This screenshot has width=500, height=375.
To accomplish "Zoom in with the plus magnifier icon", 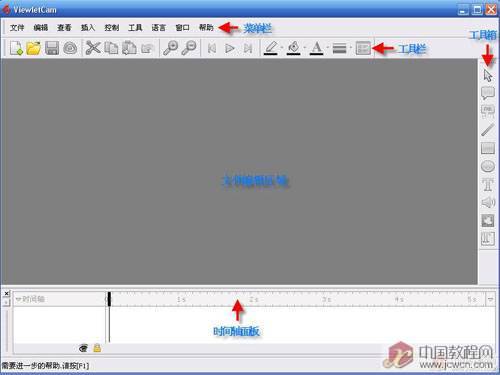I will [x=170, y=48].
